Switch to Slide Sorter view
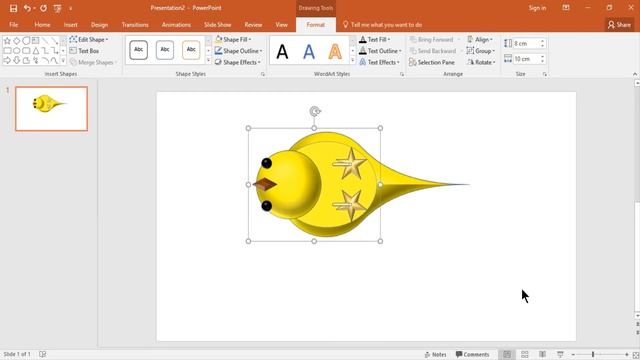 (524, 354)
